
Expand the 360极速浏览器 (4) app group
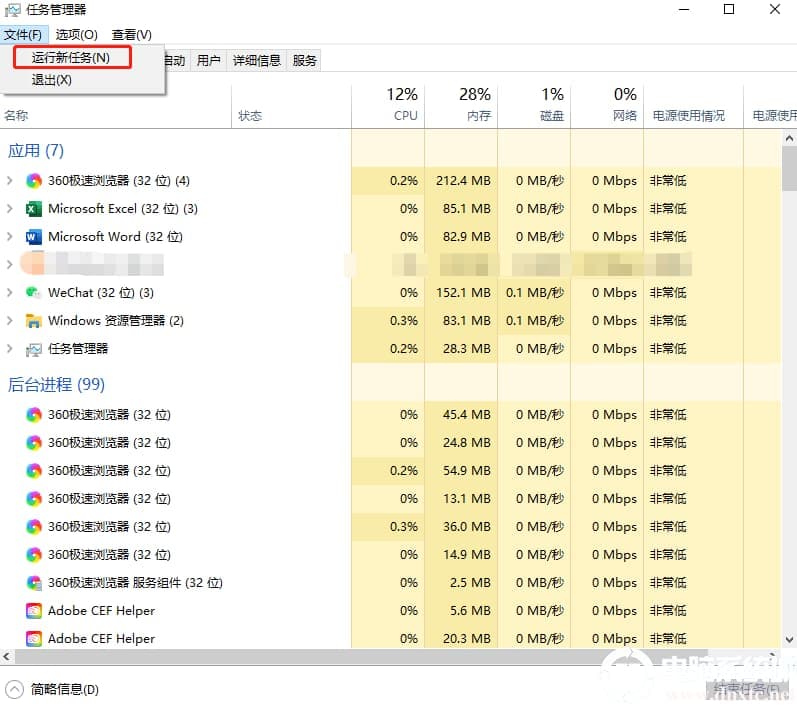[x=10, y=180]
